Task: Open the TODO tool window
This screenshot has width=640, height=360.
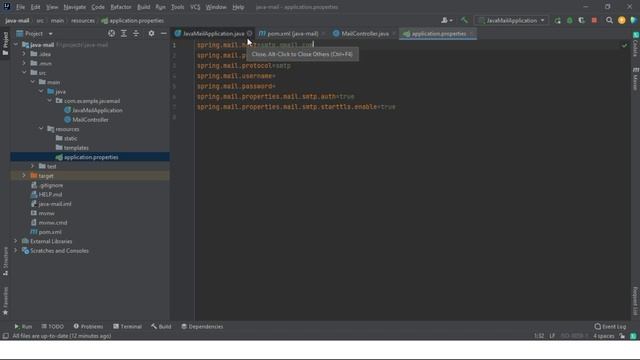Action: point(53,327)
